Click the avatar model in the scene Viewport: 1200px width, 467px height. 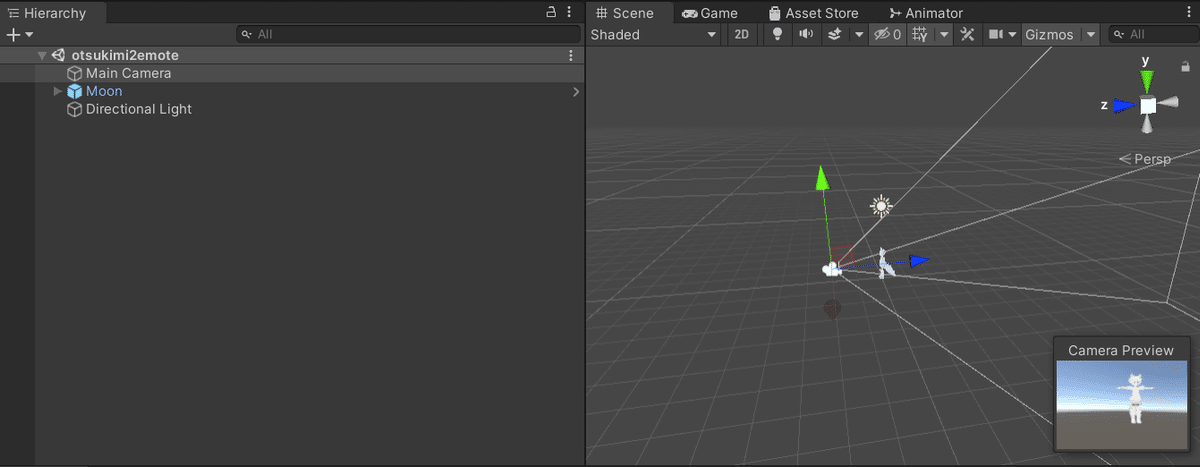click(x=884, y=263)
